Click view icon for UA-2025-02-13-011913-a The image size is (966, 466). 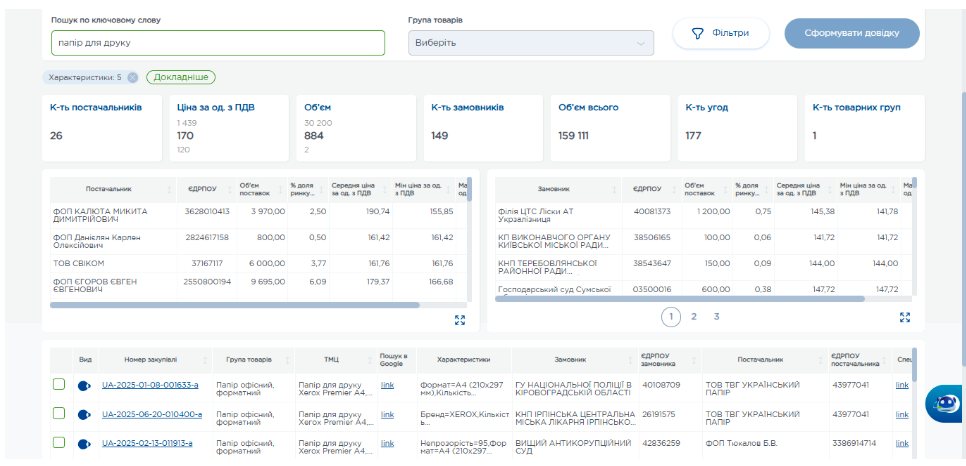point(84,442)
